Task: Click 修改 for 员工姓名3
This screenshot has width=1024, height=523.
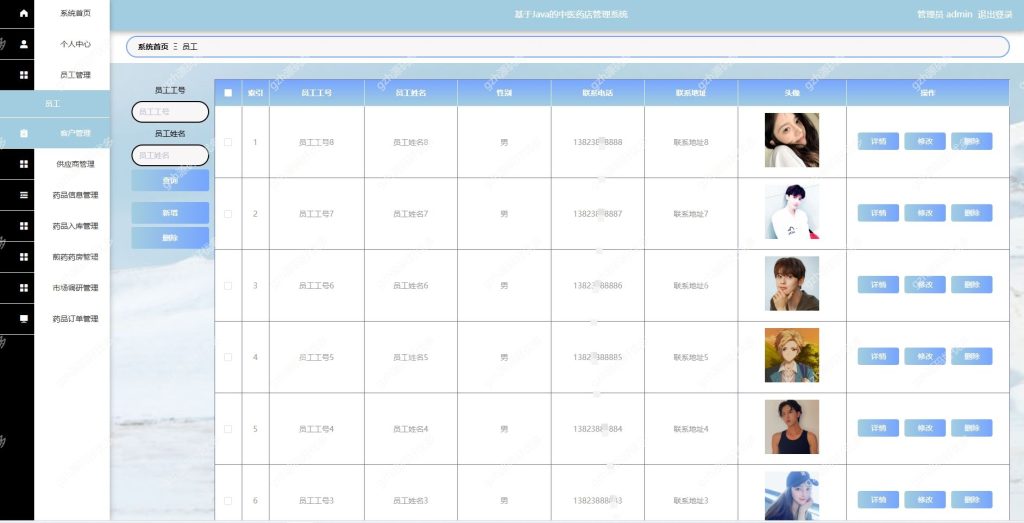Action: point(925,500)
